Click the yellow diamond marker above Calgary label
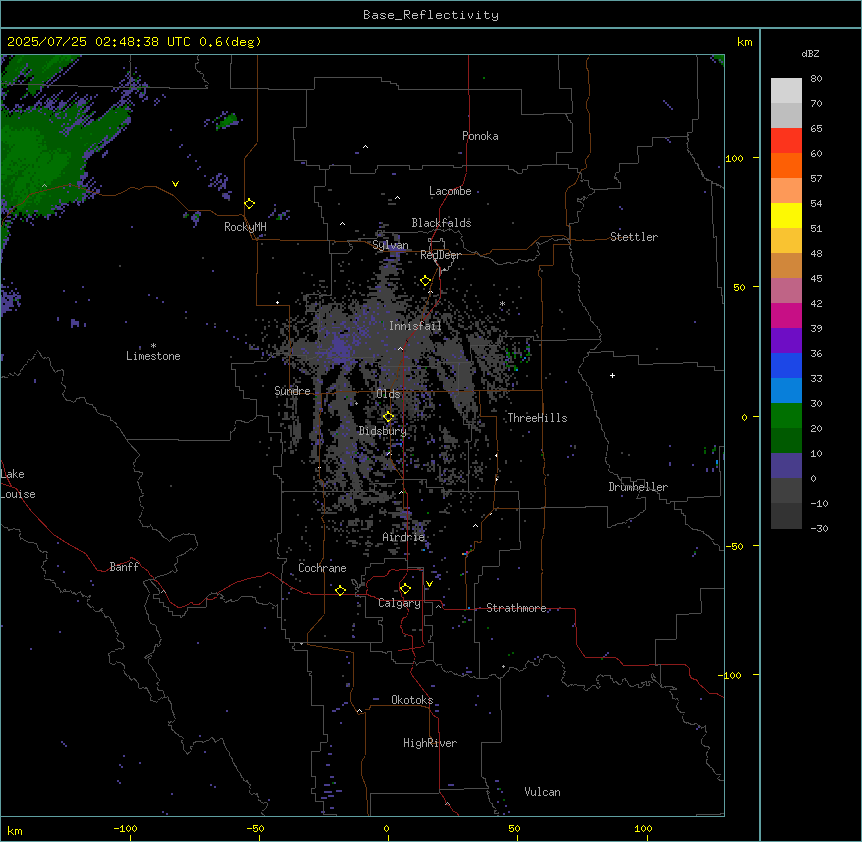 pos(405,589)
